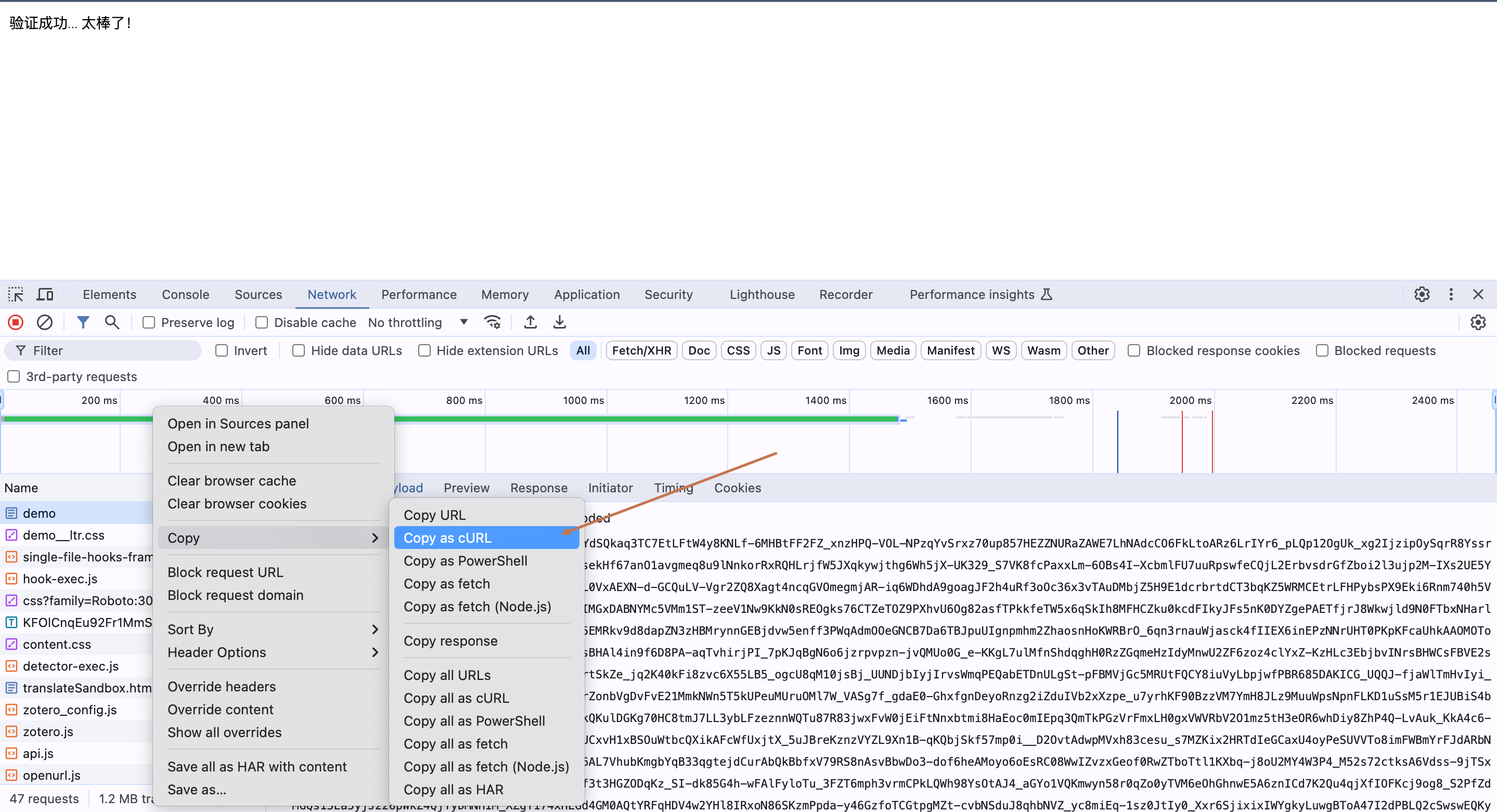Viewport: 1497px width, 812px height.
Task: Click the stop recording network log icon
Action: 16,322
